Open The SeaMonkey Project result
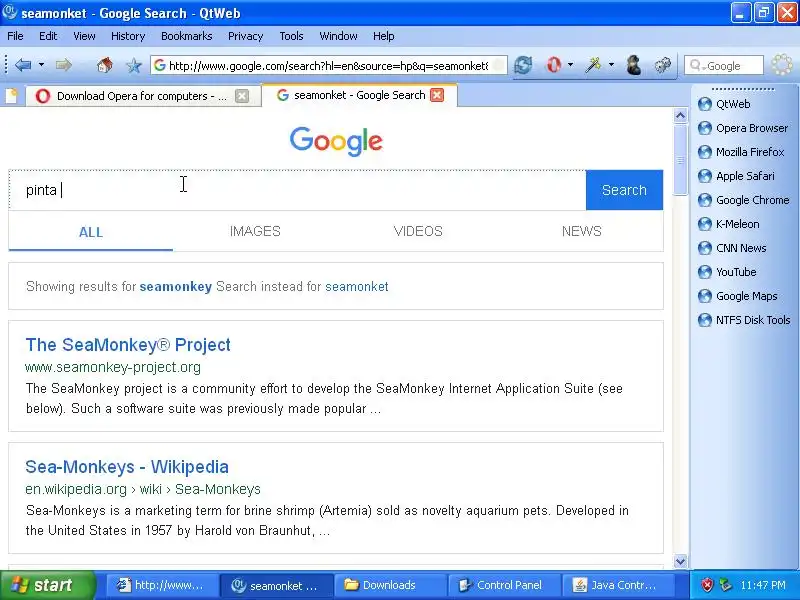 [x=128, y=344]
